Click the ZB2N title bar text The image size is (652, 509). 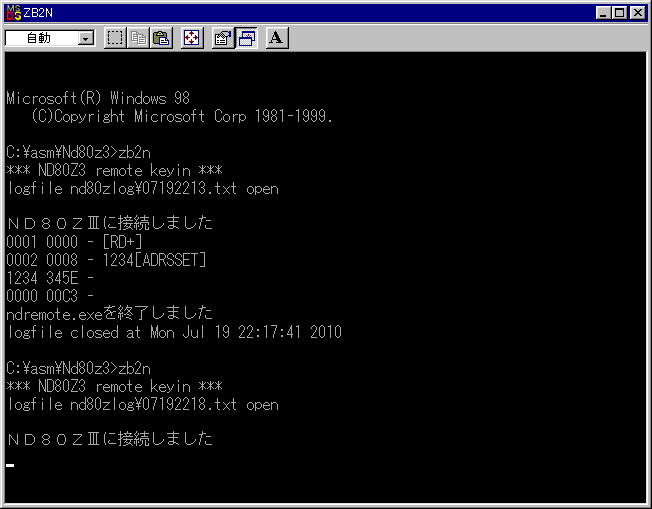[x=38, y=13]
